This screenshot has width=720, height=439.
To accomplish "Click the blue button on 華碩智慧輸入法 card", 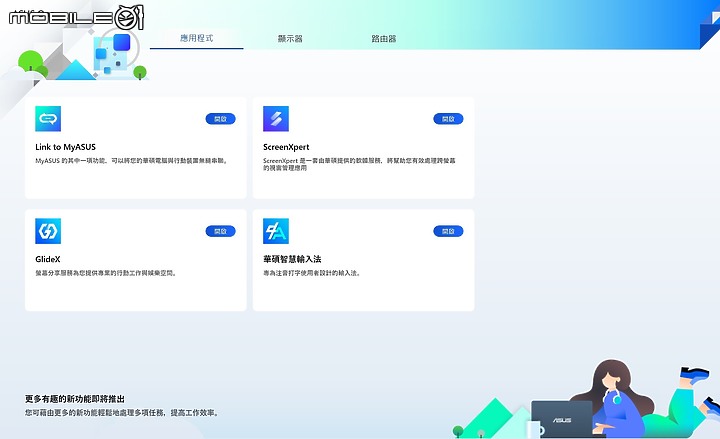I will coord(448,231).
